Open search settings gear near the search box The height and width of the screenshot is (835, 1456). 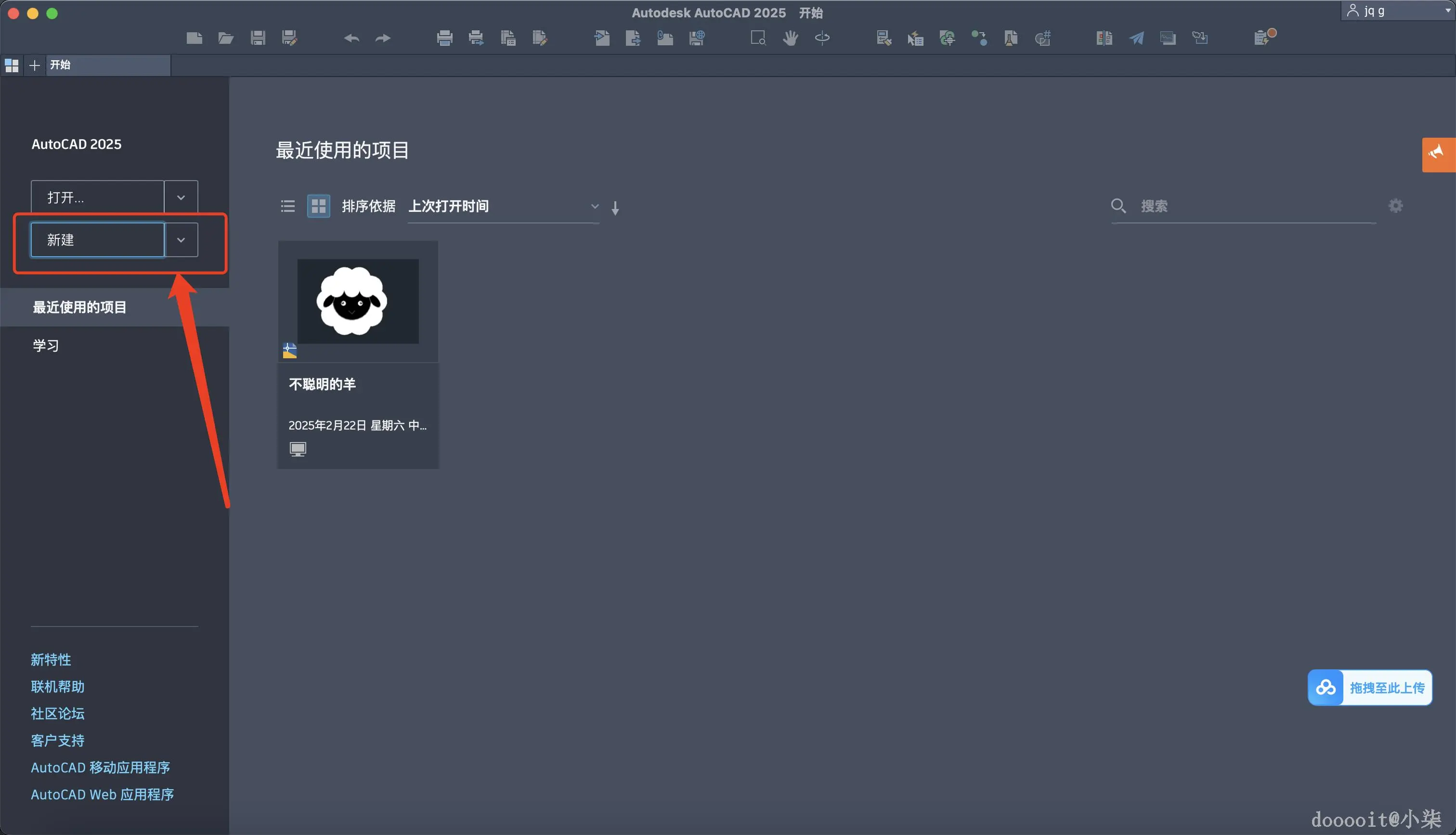coord(1395,205)
